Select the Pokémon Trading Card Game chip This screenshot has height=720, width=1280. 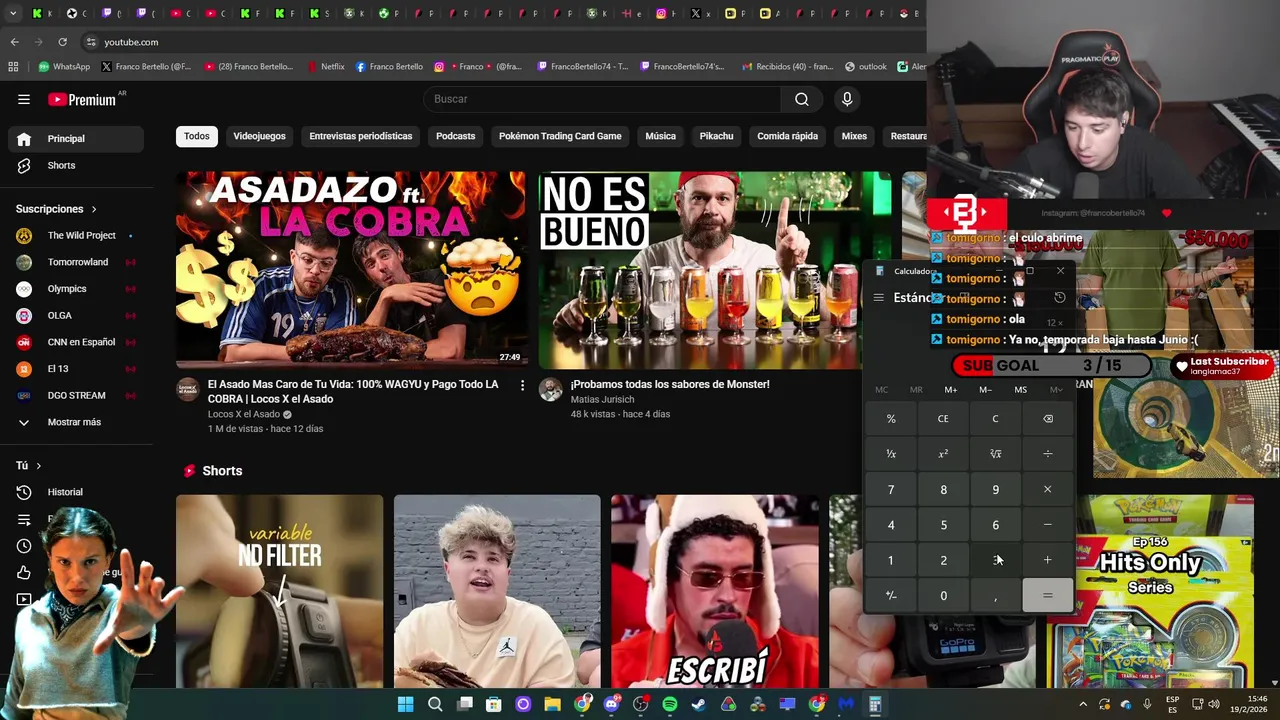560,136
